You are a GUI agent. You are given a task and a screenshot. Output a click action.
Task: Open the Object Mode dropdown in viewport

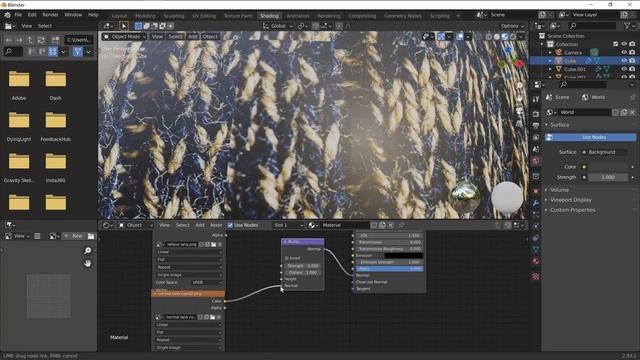(x=124, y=37)
